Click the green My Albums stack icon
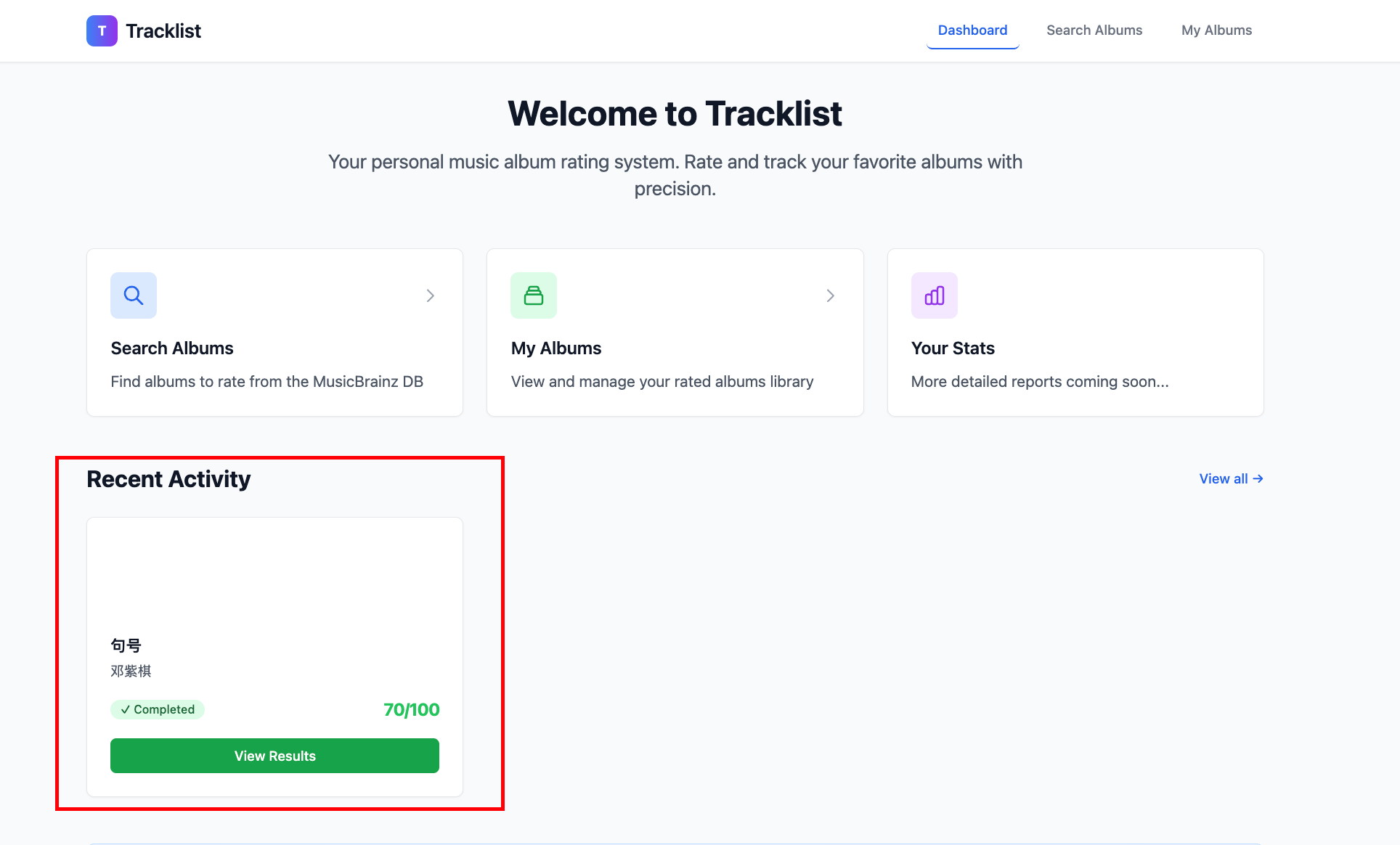1400x845 pixels. point(534,295)
